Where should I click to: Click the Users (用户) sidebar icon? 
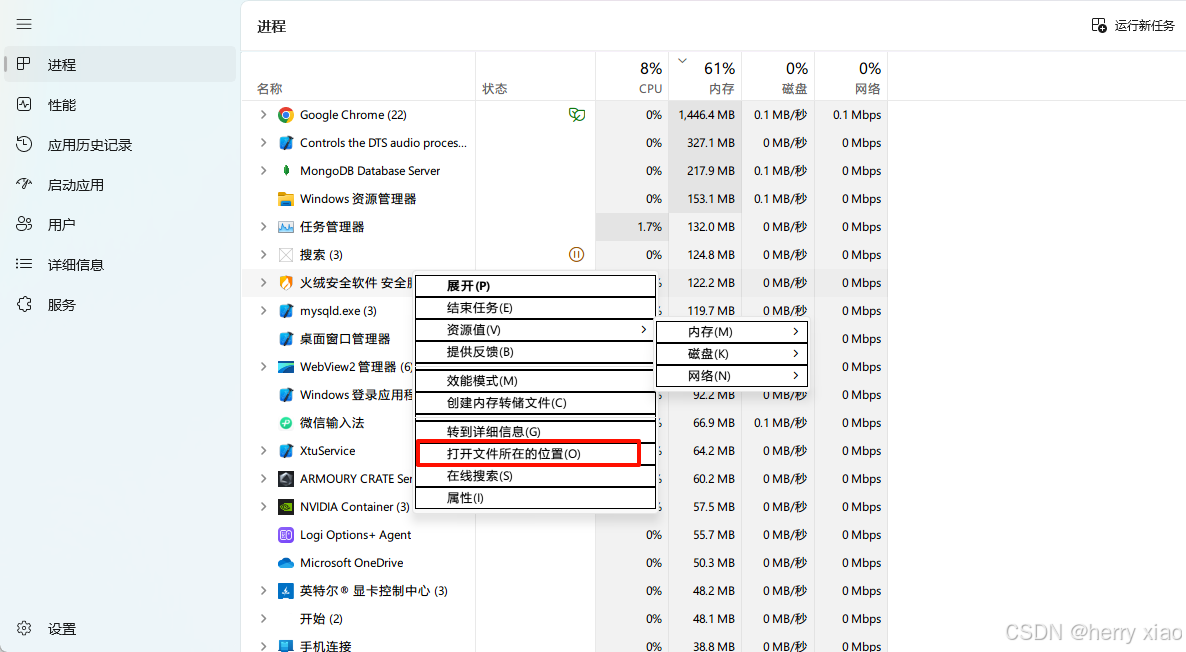[24, 225]
